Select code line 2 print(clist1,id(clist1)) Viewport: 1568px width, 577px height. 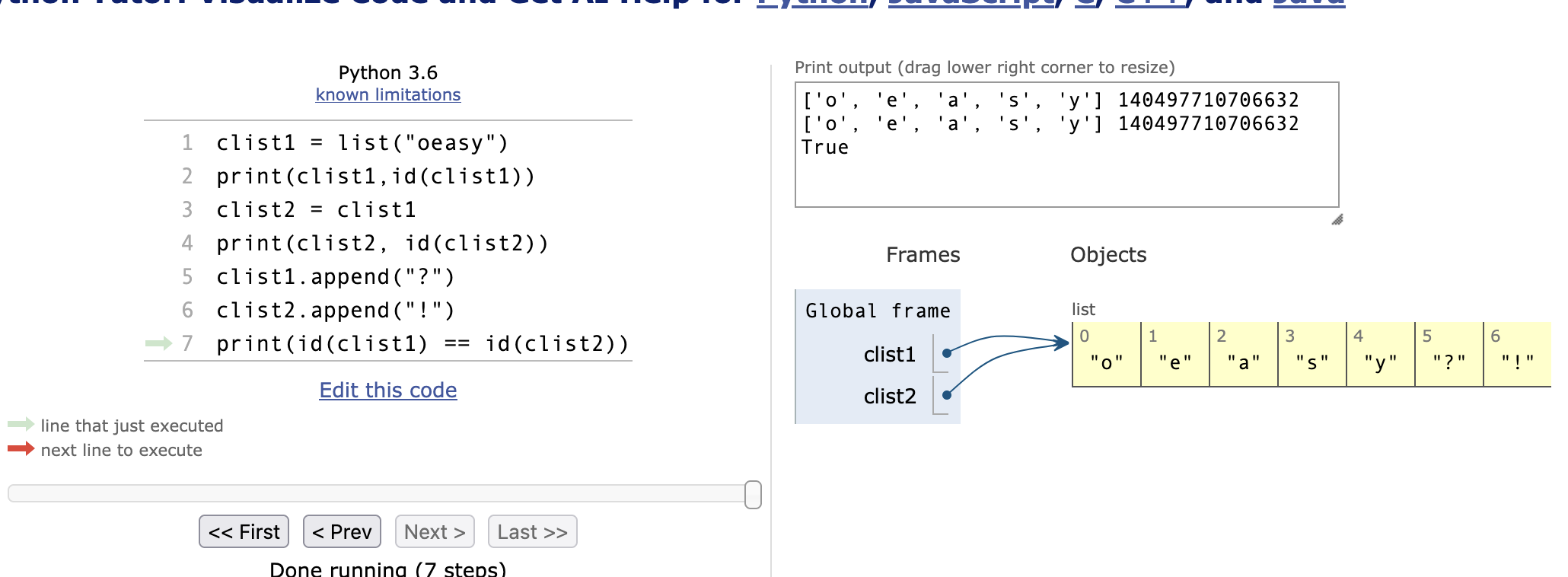pyautogui.click(x=376, y=177)
